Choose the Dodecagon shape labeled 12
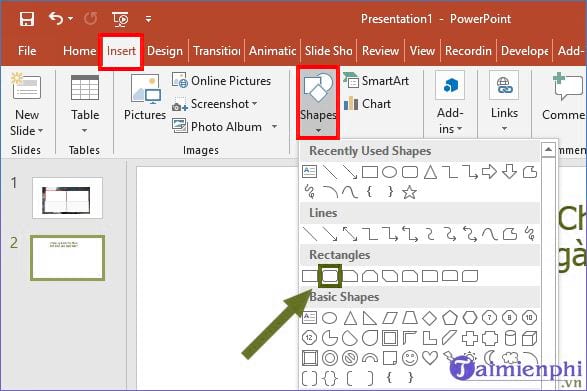 click(309, 338)
